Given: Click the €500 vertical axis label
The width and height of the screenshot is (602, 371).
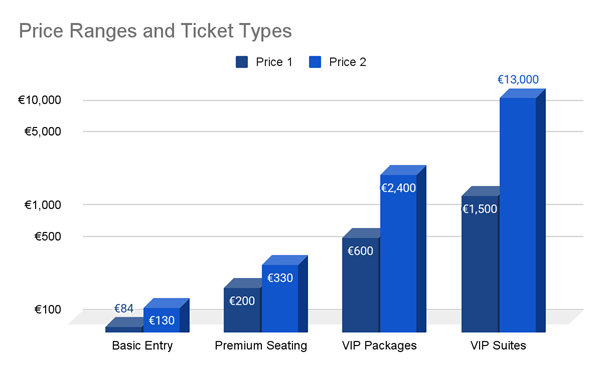Looking at the screenshot, I should click(48, 236).
